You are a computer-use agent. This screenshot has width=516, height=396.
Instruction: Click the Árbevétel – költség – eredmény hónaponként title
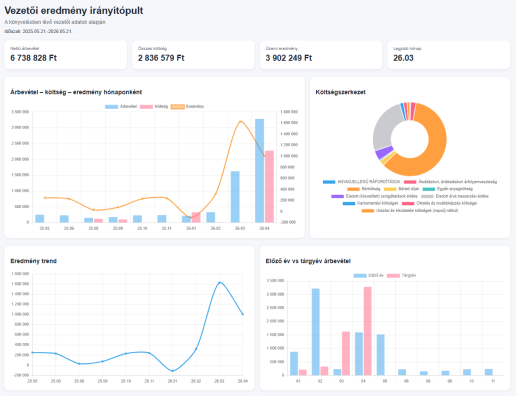pyautogui.click(x=76, y=92)
